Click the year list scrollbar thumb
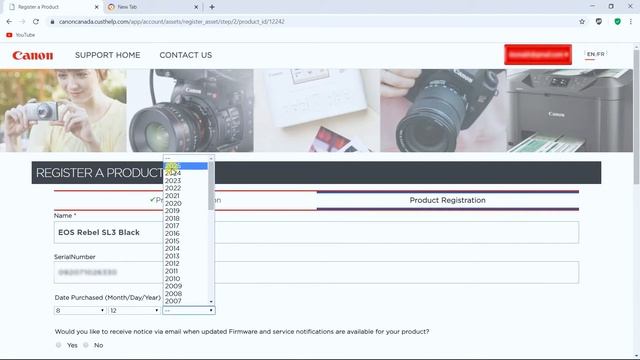The image size is (640, 360). click(211, 186)
